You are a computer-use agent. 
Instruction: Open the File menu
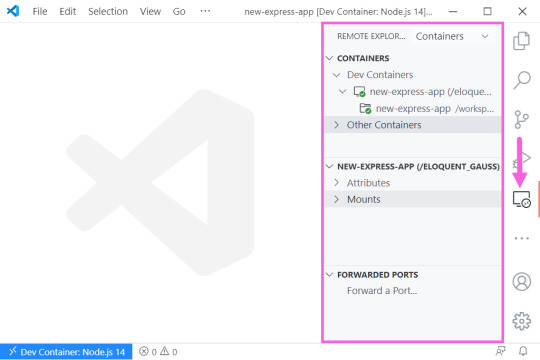40,11
